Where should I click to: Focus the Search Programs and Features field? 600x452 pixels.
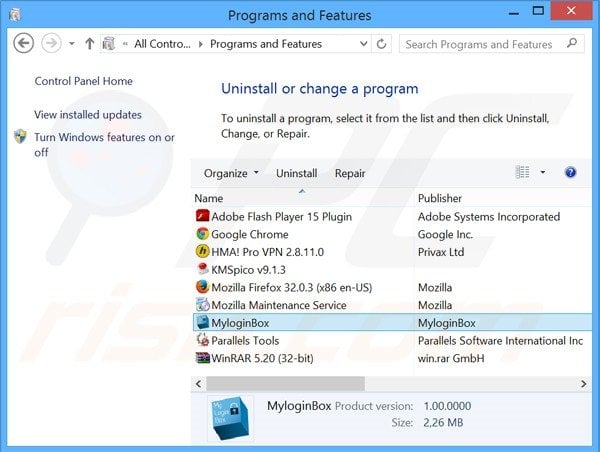(x=492, y=44)
